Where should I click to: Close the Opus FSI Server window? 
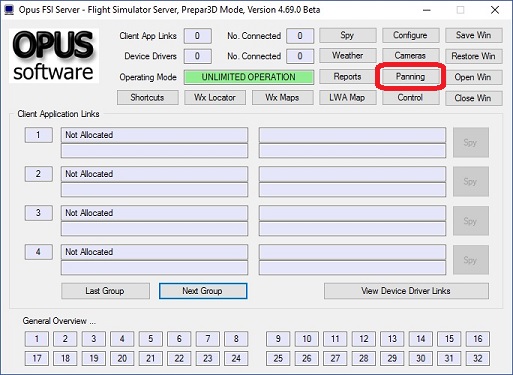[x=495, y=10]
